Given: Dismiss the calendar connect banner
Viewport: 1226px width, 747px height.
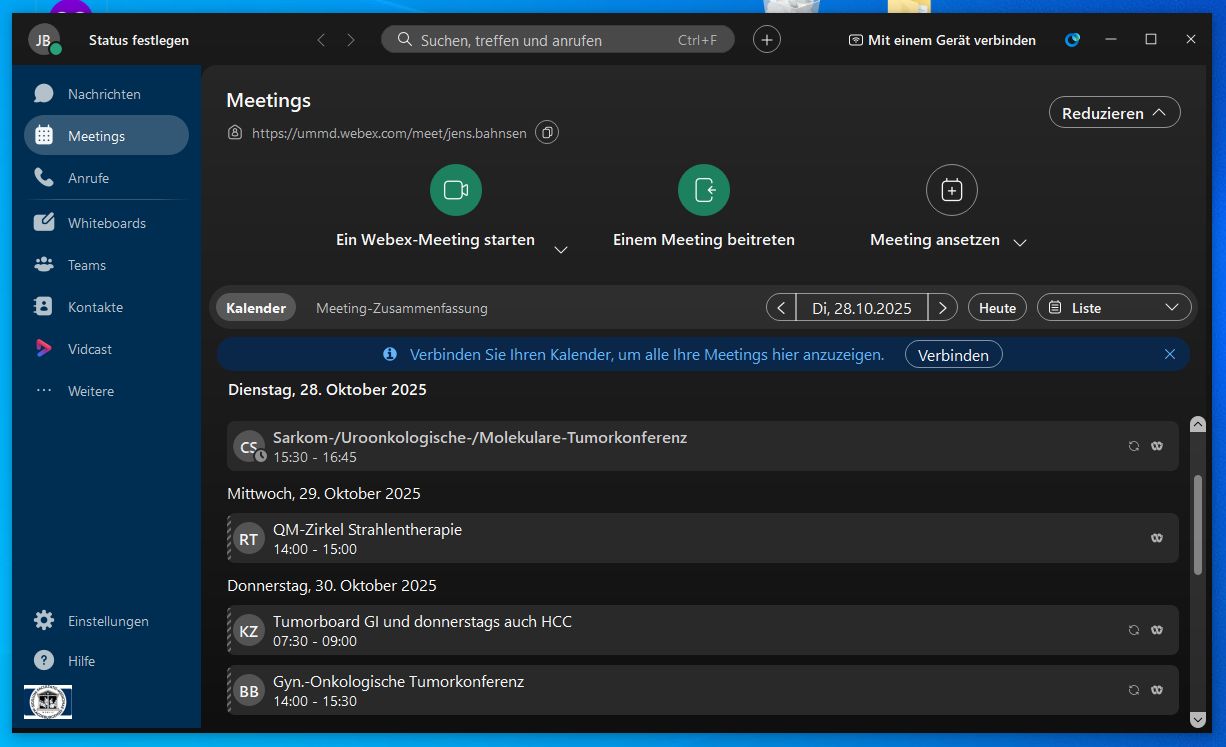Looking at the screenshot, I should coord(1170,354).
